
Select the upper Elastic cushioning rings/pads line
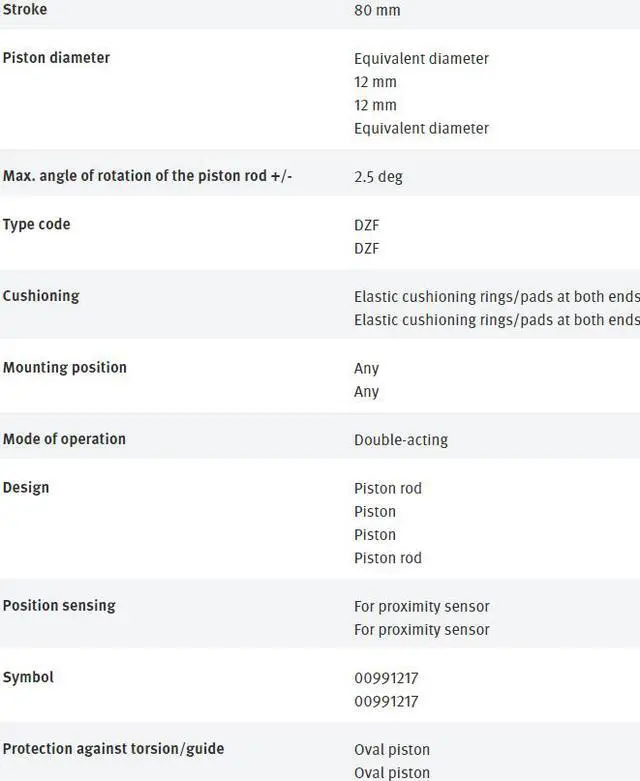click(496, 297)
